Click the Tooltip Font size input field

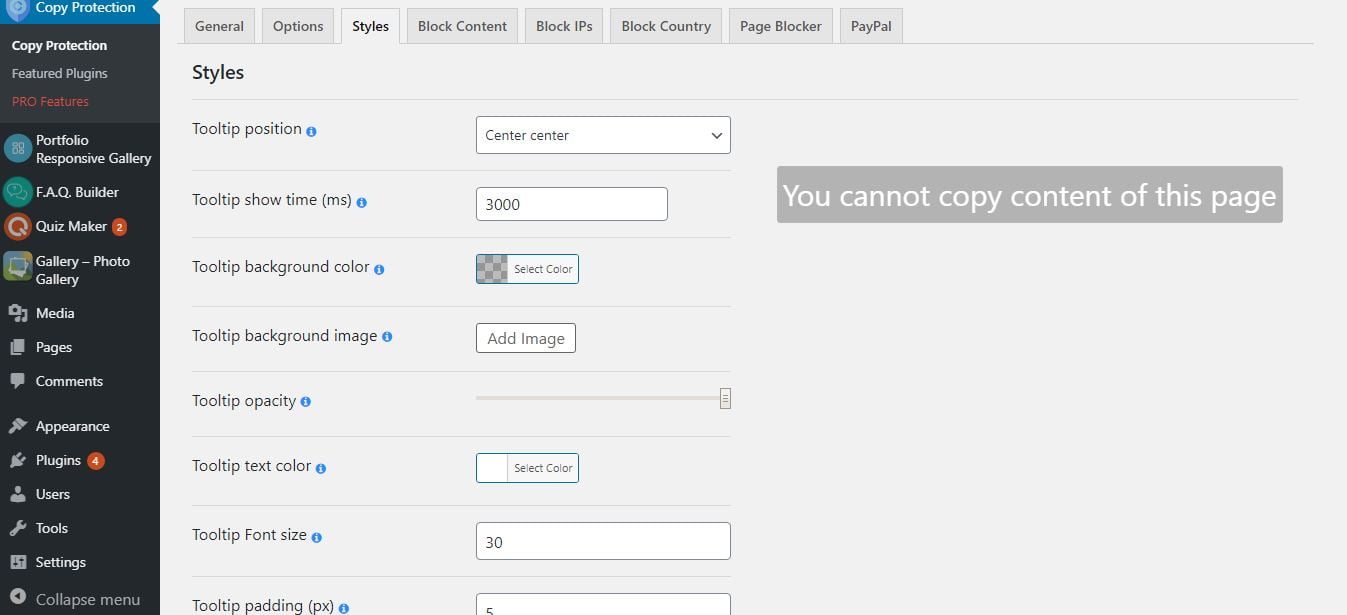[x=603, y=541]
